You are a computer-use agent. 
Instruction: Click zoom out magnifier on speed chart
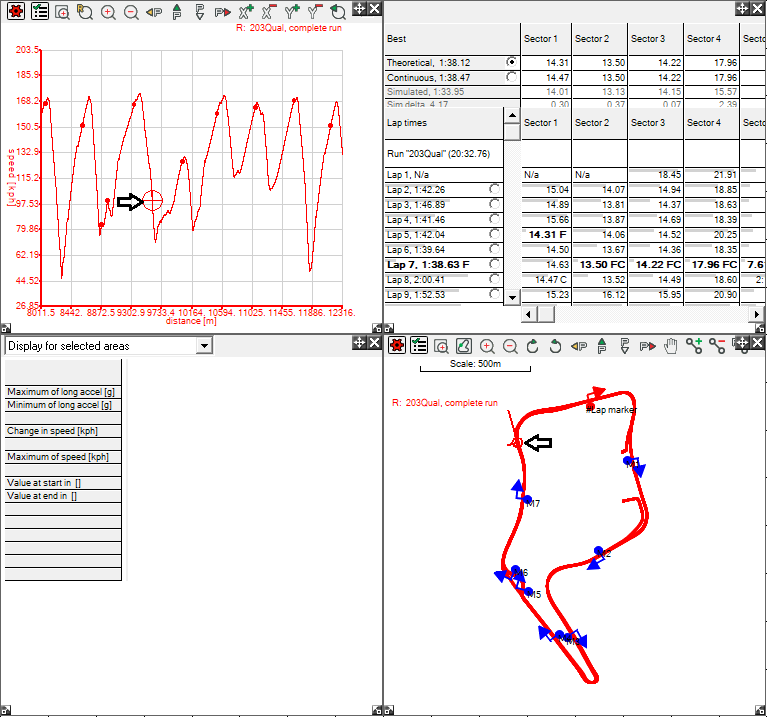(x=131, y=12)
